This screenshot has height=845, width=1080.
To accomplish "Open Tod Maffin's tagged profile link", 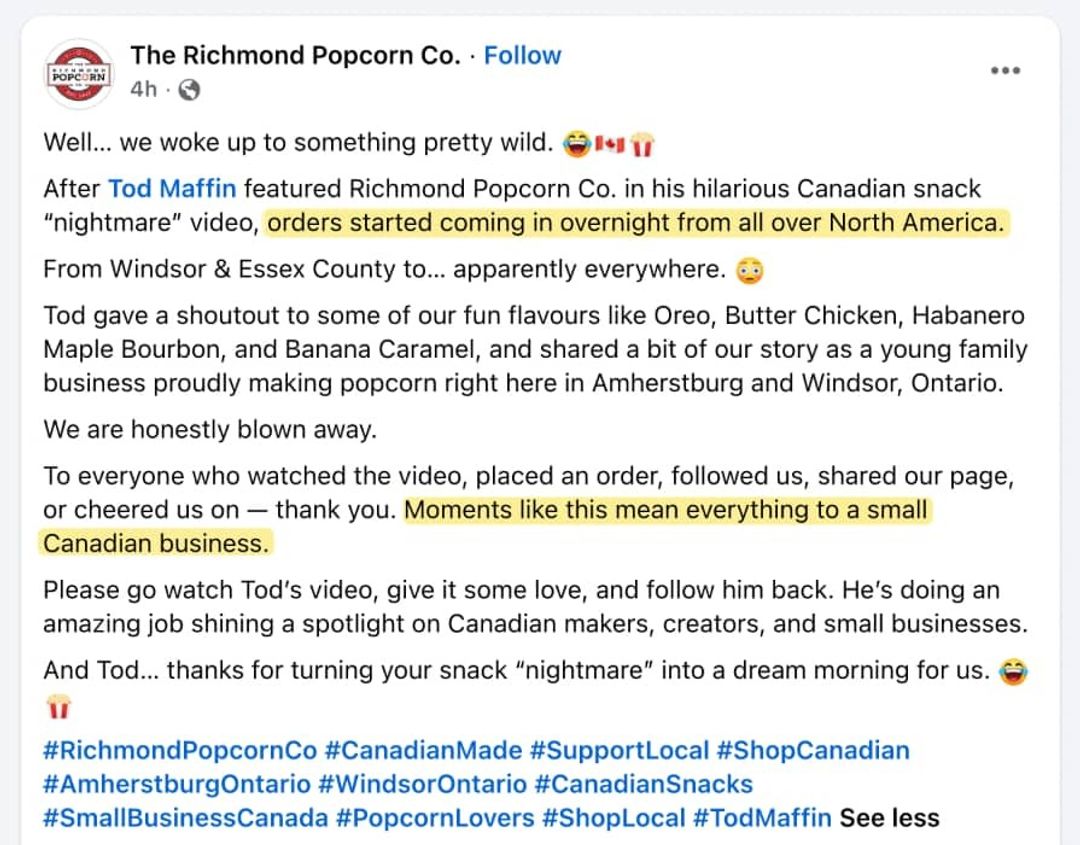I will click(x=172, y=189).
